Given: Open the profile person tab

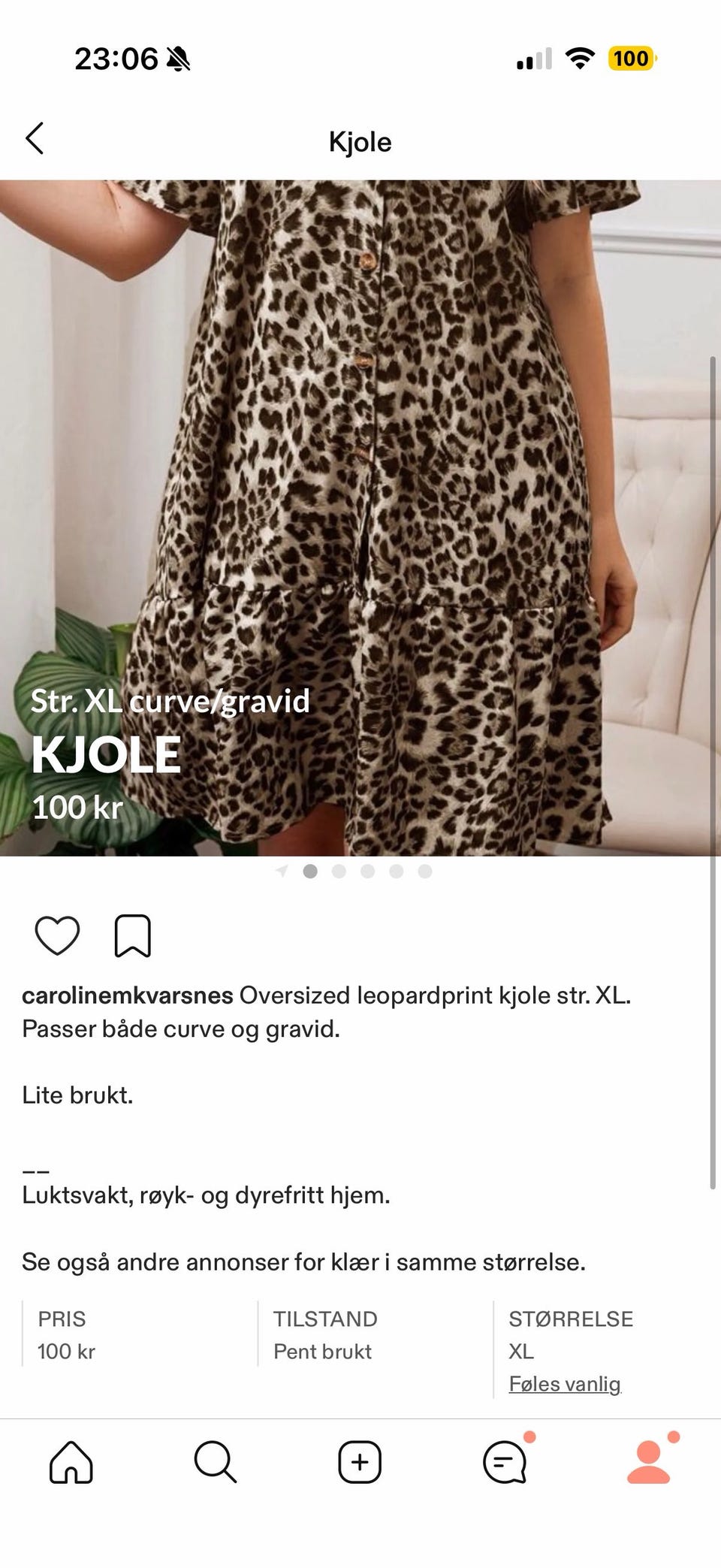Looking at the screenshot, I should tap(649, 1462).
